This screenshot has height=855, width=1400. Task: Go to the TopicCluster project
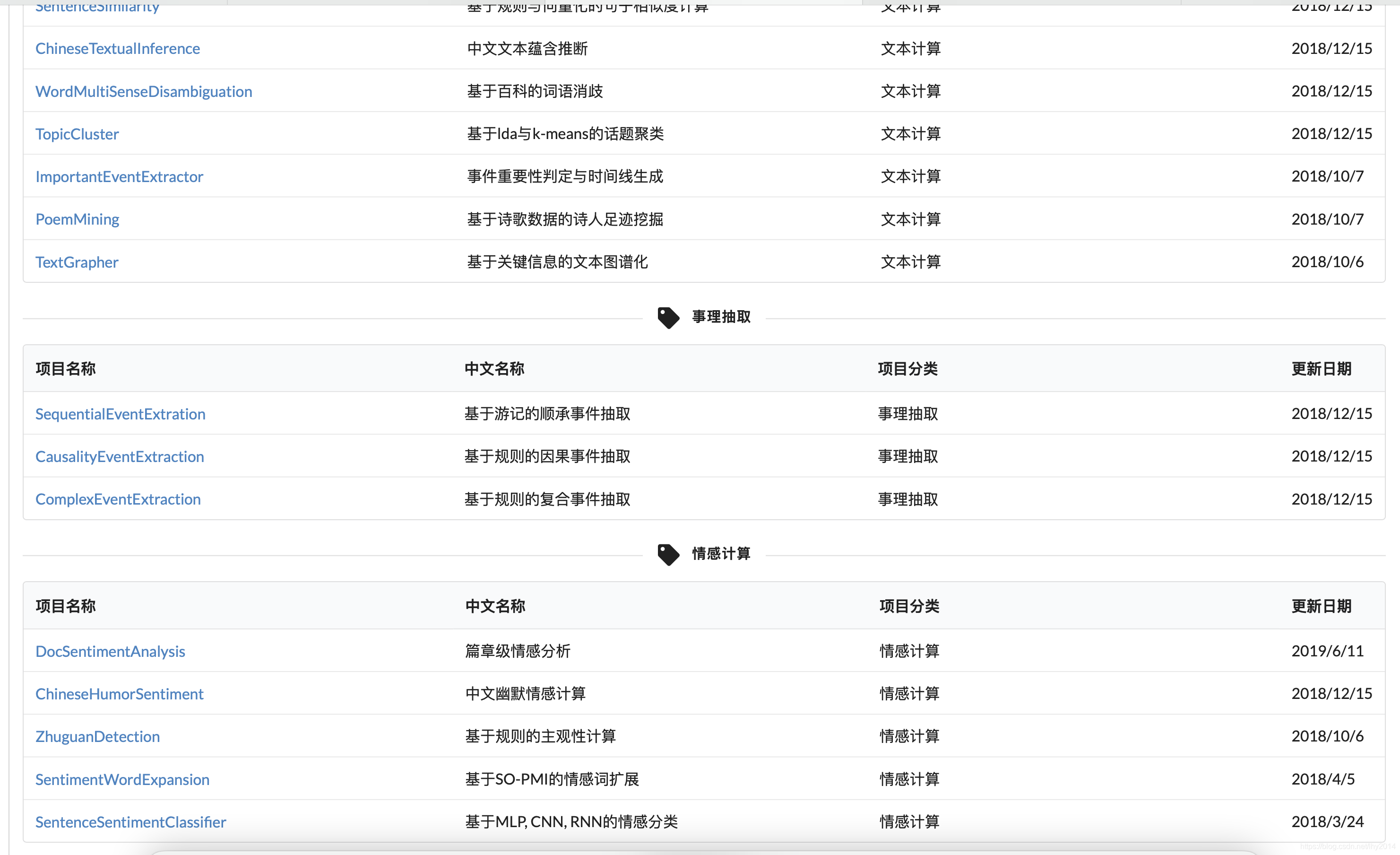77,134
